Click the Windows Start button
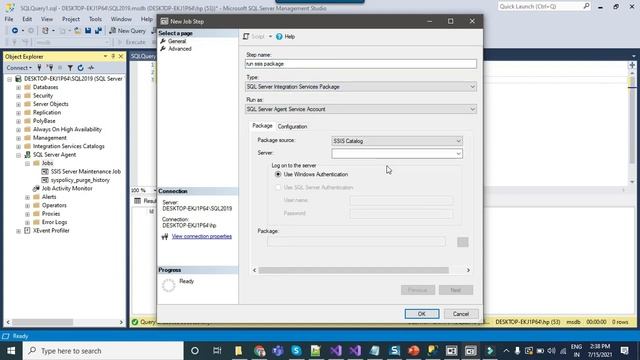Viewport: 640px width, 360px height. click(11, 351)
